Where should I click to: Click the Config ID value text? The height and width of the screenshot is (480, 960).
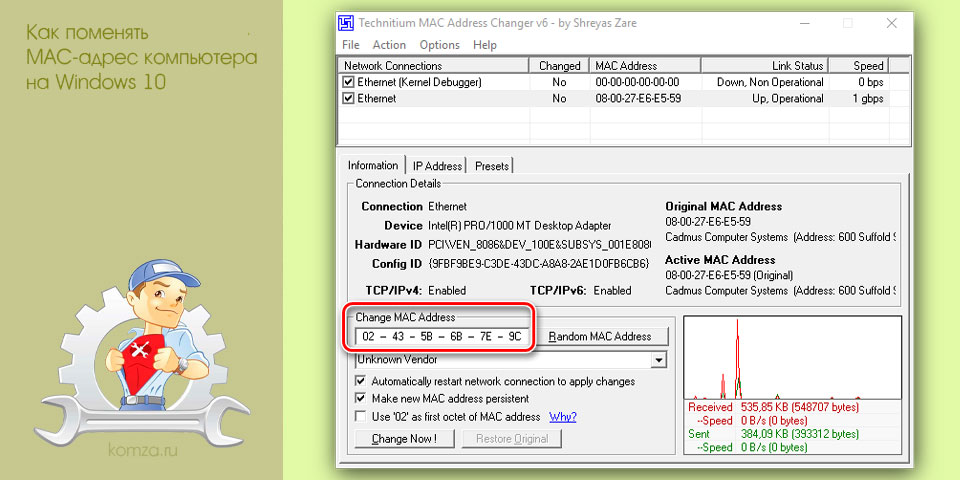[538, 264]
